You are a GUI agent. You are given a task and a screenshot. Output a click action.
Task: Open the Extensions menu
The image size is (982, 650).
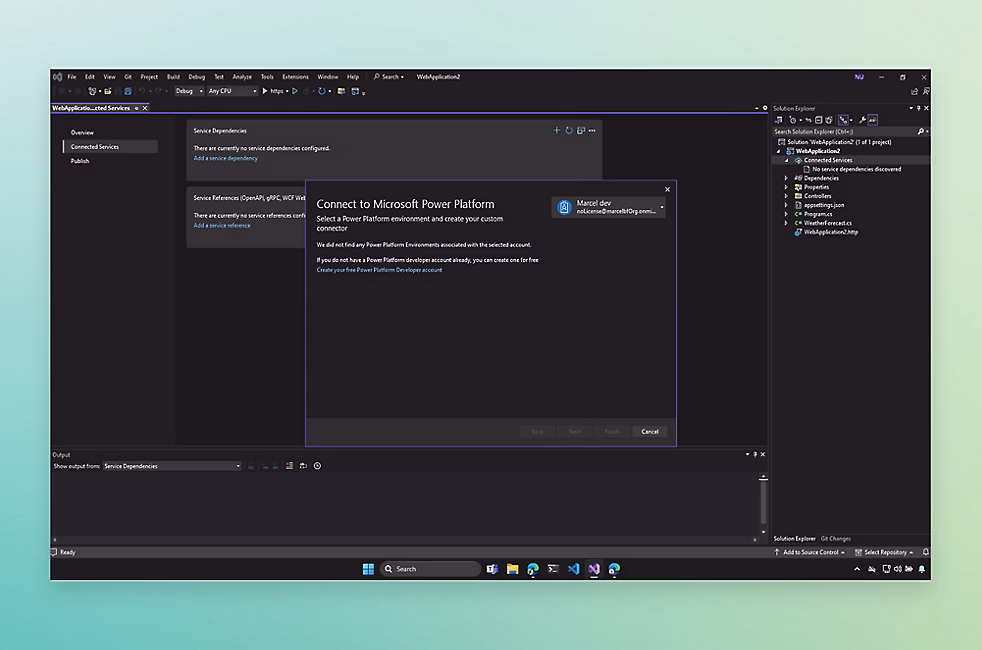click(x=295, y=76)
